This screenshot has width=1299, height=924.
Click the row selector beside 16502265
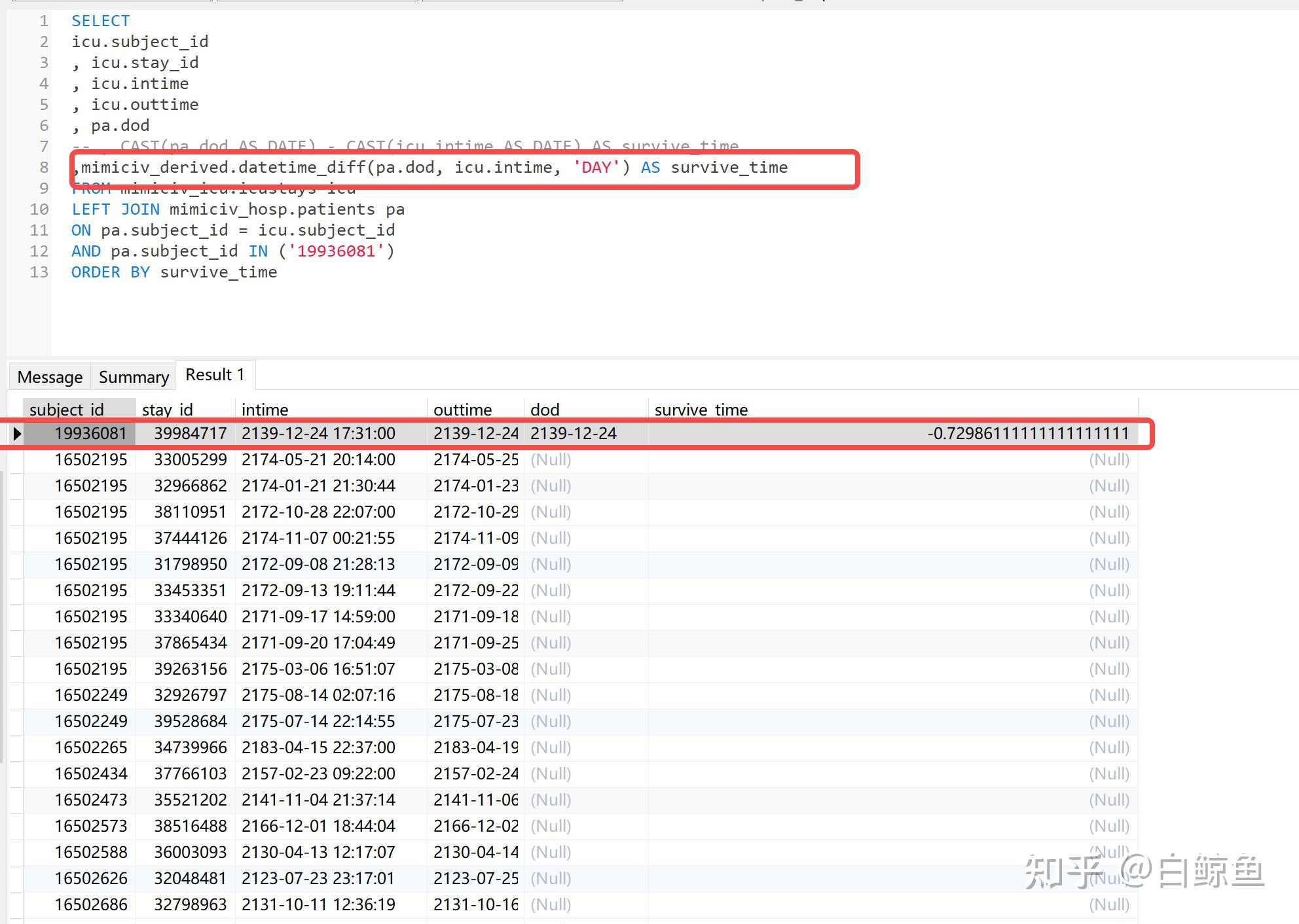click(16, 747)
